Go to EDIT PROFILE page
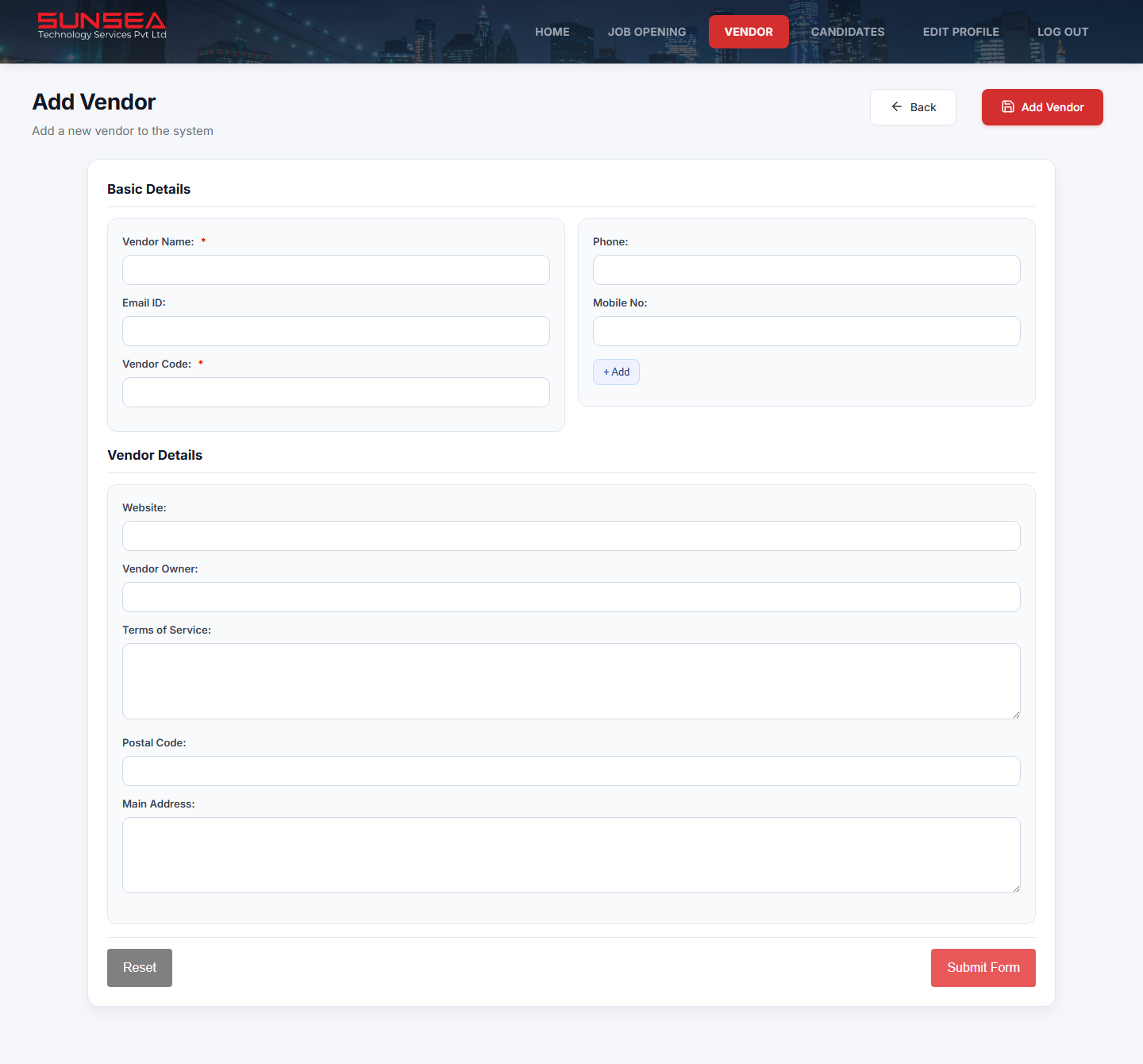This screenshot has width=1143, height=1064. click(960, 32)
